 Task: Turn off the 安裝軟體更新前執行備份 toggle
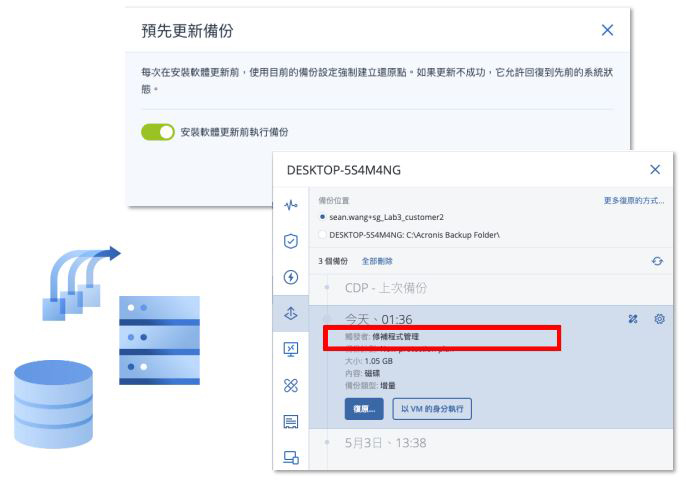pos(158,132)
